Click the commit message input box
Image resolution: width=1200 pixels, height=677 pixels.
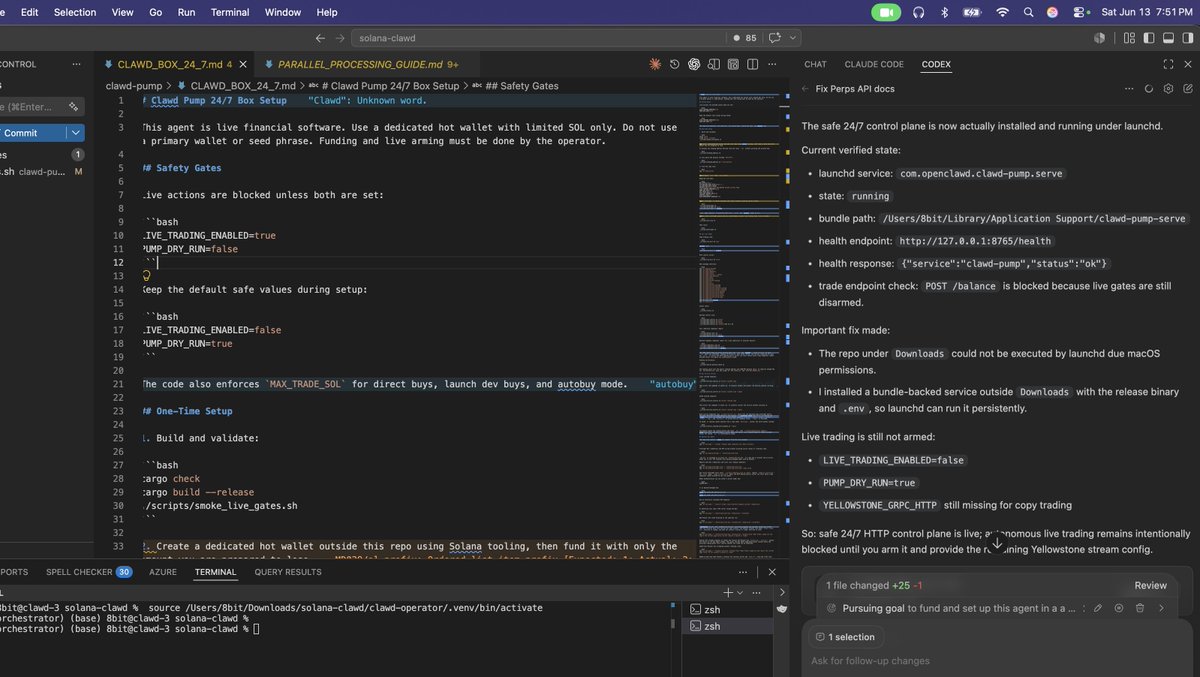tap(40, 107)
